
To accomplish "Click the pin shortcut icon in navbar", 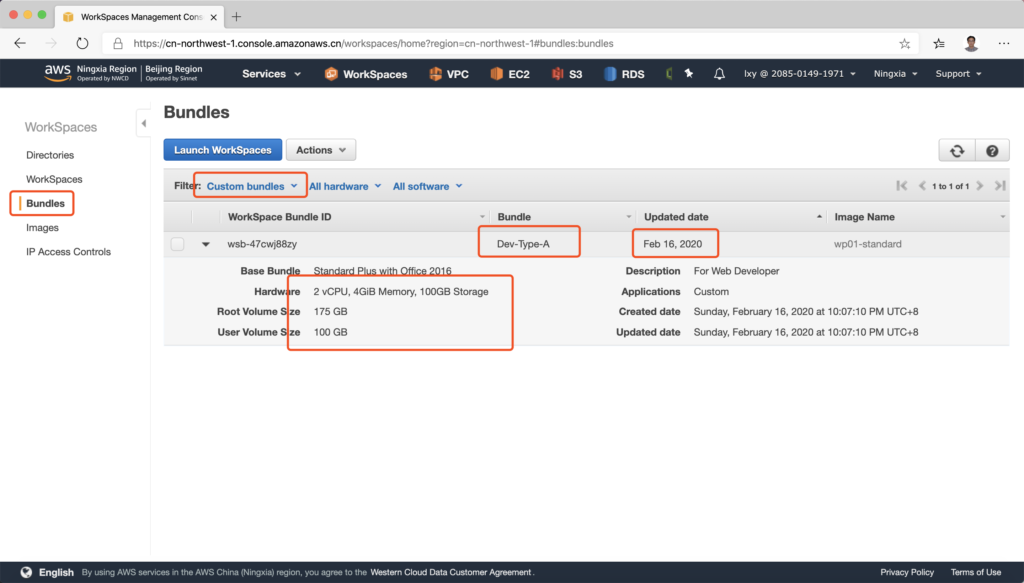I will pyautogui.click(x=688, y=74).
